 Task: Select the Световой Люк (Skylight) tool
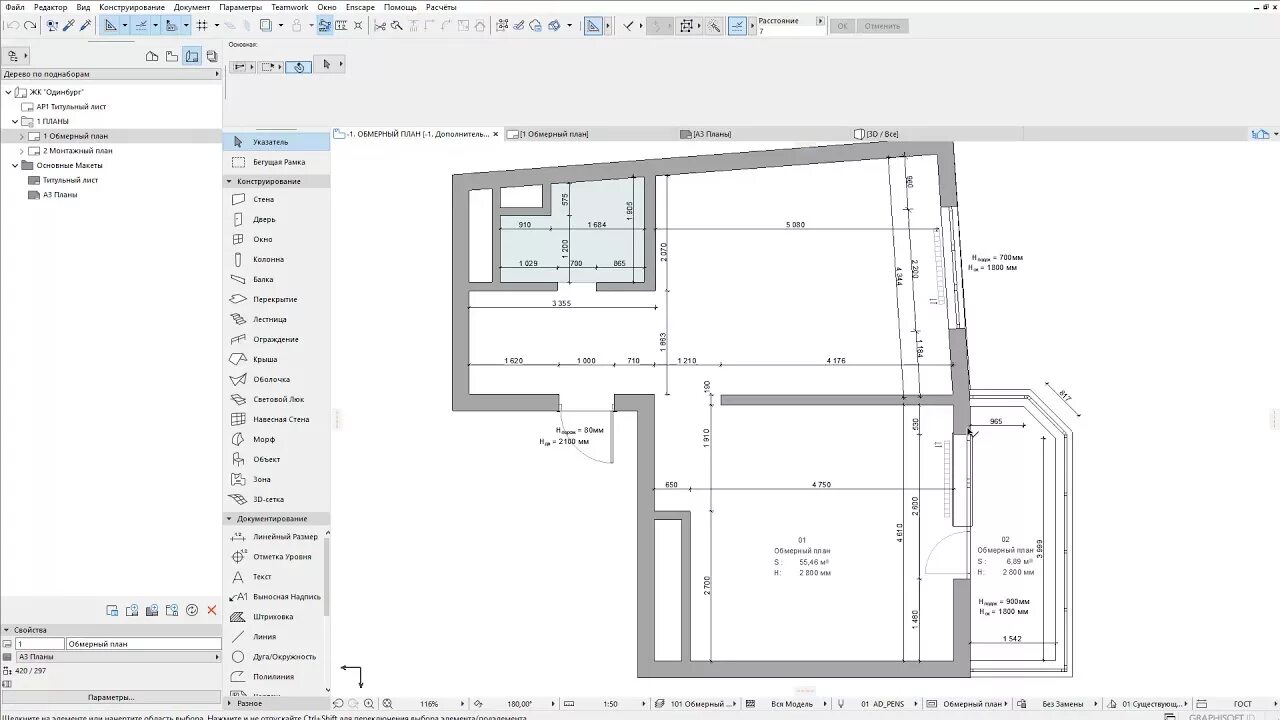[276, 399]
